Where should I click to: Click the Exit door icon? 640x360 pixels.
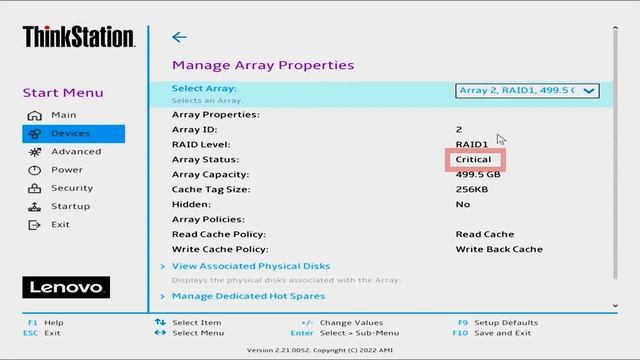point(34,225)
